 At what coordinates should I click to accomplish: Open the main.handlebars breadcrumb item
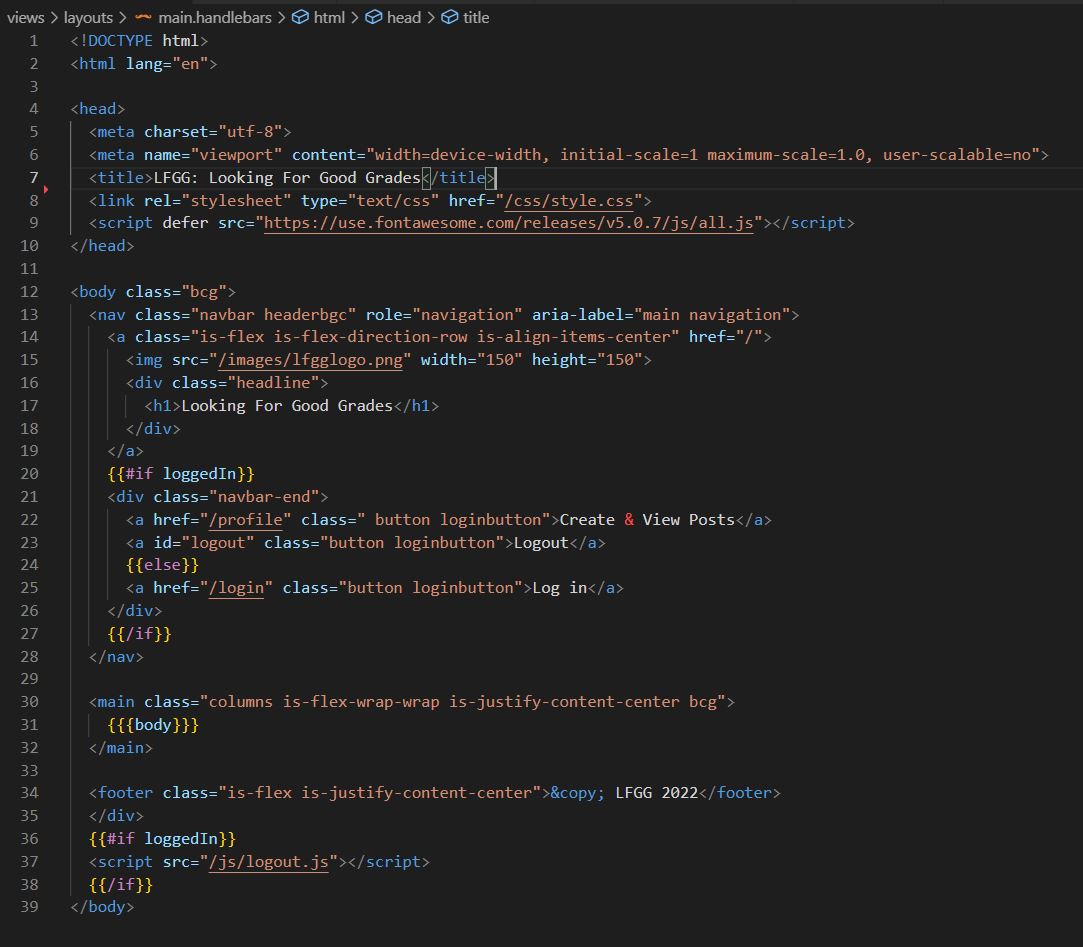pyautogui.click(x=215, y=17)
